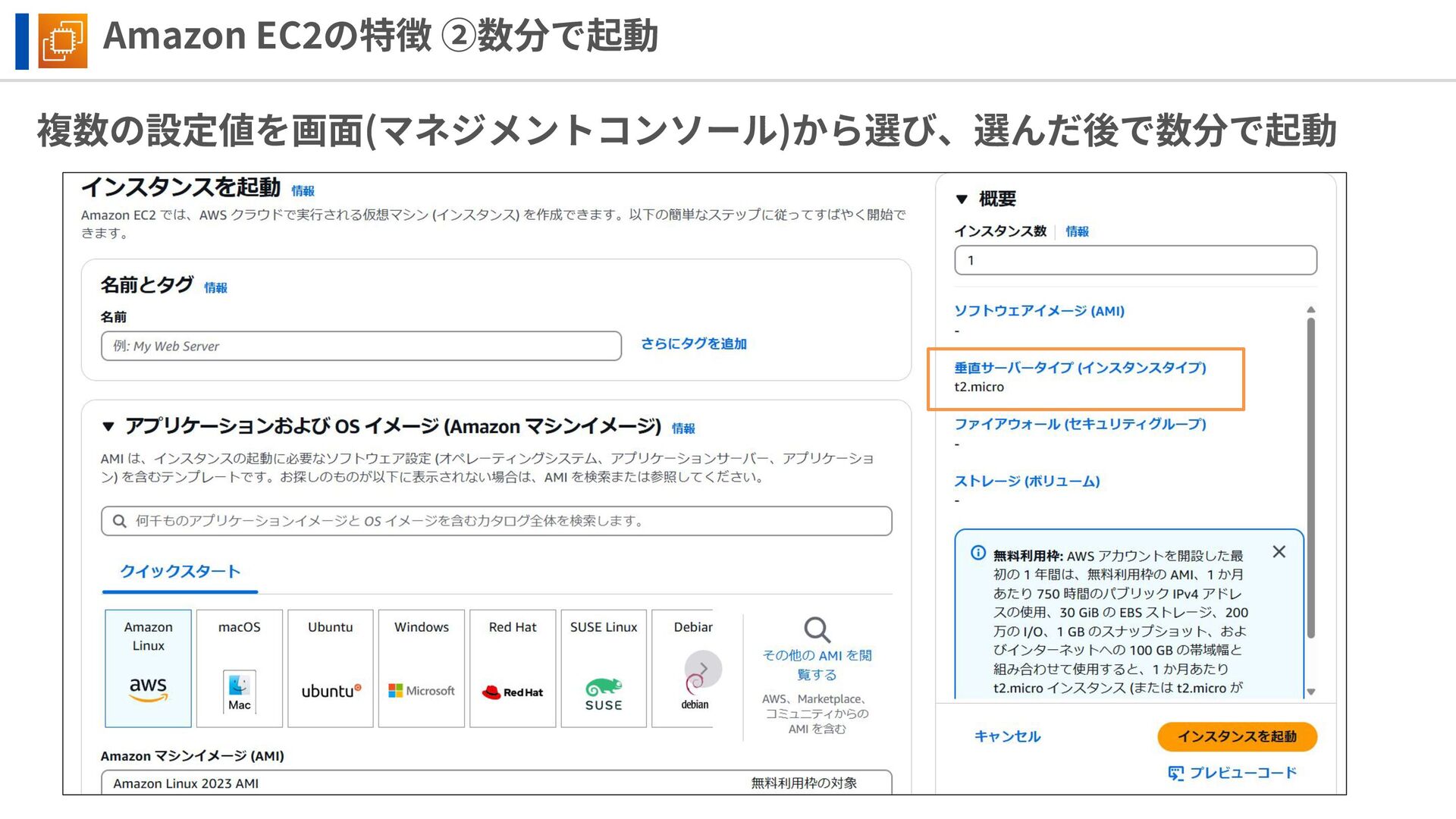Switch to the クイックスタート tab

click(180, 572)
